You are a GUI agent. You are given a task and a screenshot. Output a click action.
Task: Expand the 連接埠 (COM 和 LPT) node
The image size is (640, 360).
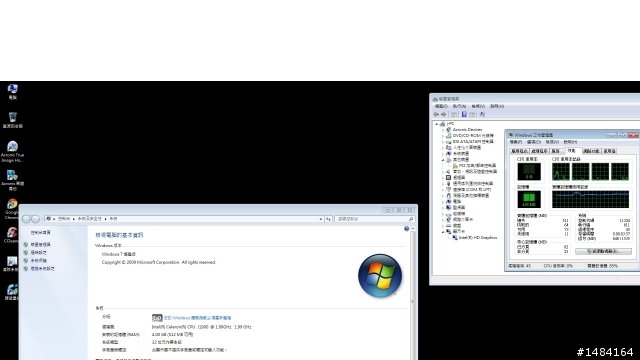(x=443, y=189)
